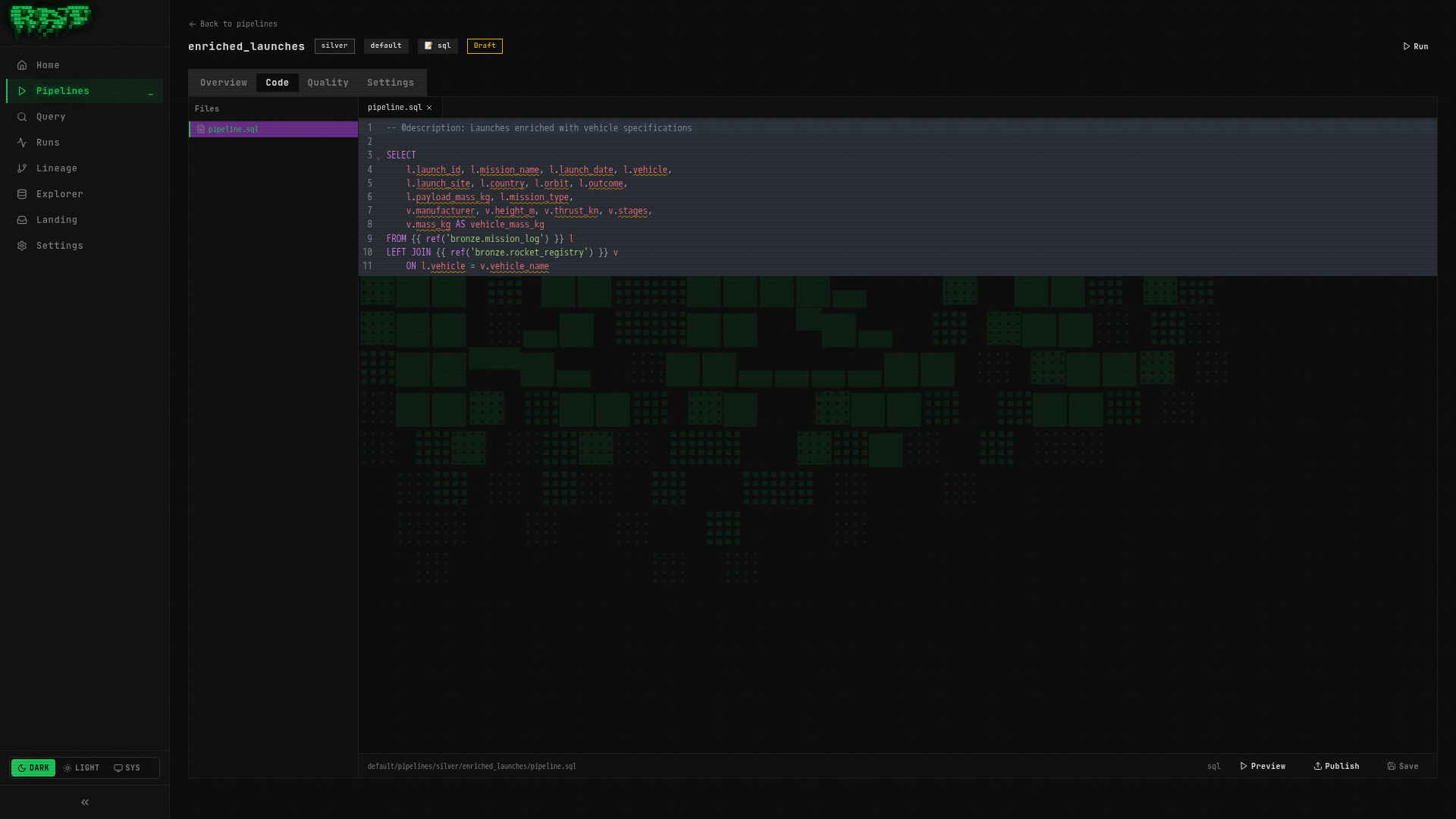Select the Query tool in the sidebar
The image size is (1456, 819).
click(x=50, y=116)
